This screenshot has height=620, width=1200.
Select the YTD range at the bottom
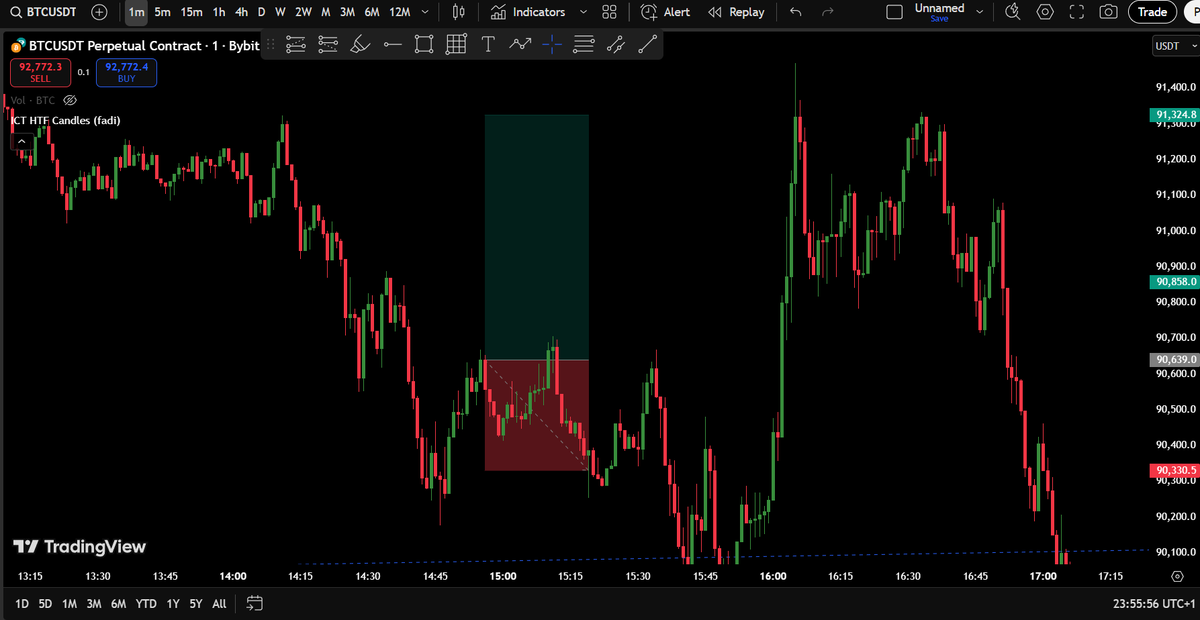tap(146, 604)
